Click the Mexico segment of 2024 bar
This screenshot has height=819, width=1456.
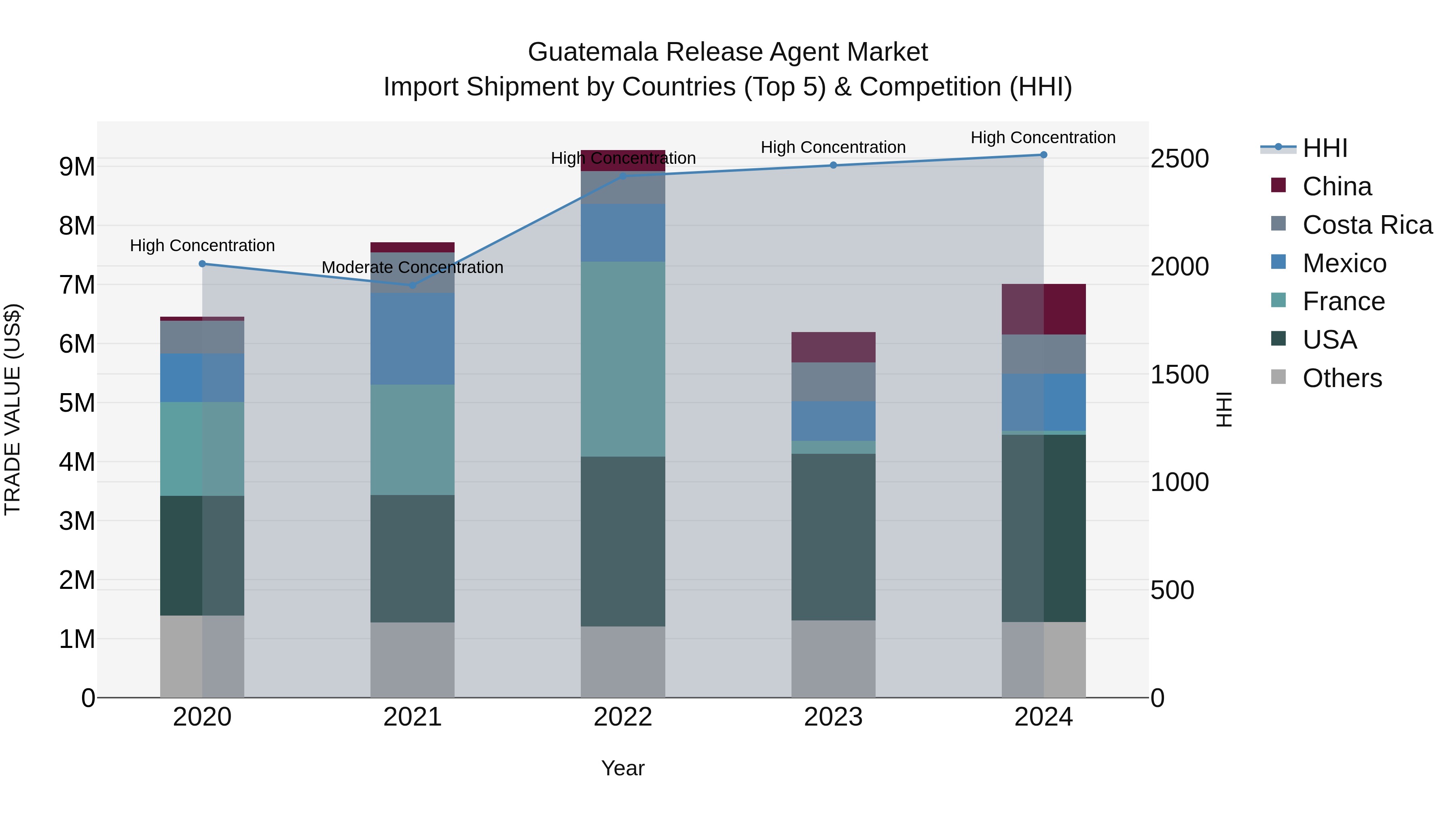pos(1043,402)
